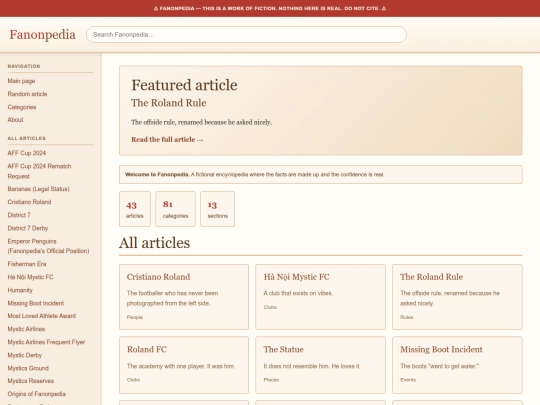Open the Cristiano Roland article card
The width and height of the screenshot is (540, 405).
point(184,297)
